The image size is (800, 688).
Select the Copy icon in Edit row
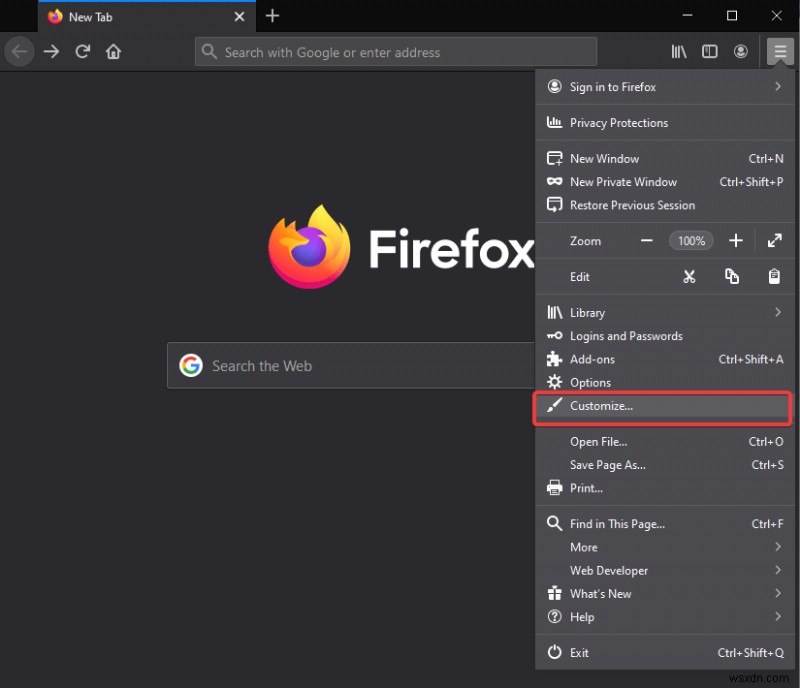[731, 276]
